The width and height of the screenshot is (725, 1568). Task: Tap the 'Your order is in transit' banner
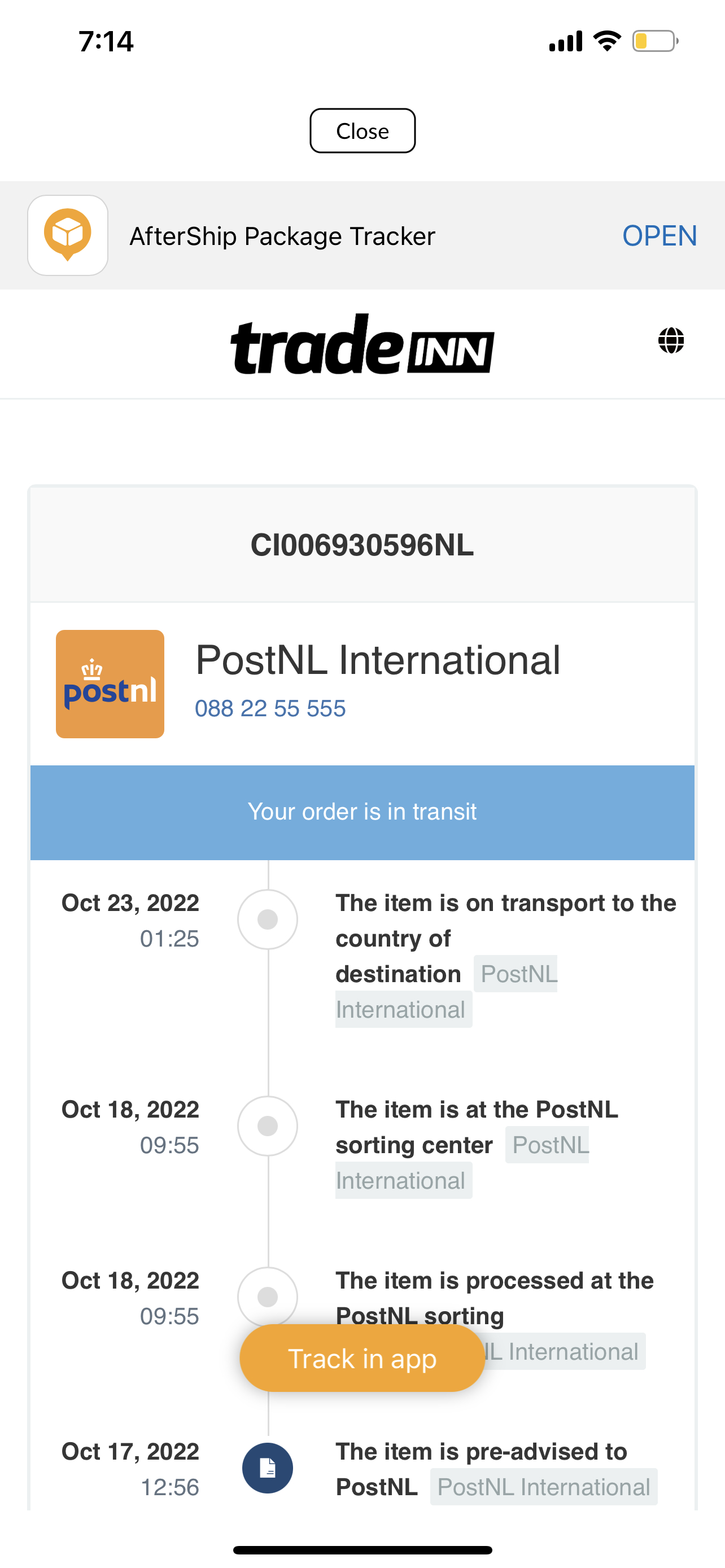click(x=362, y=812)
